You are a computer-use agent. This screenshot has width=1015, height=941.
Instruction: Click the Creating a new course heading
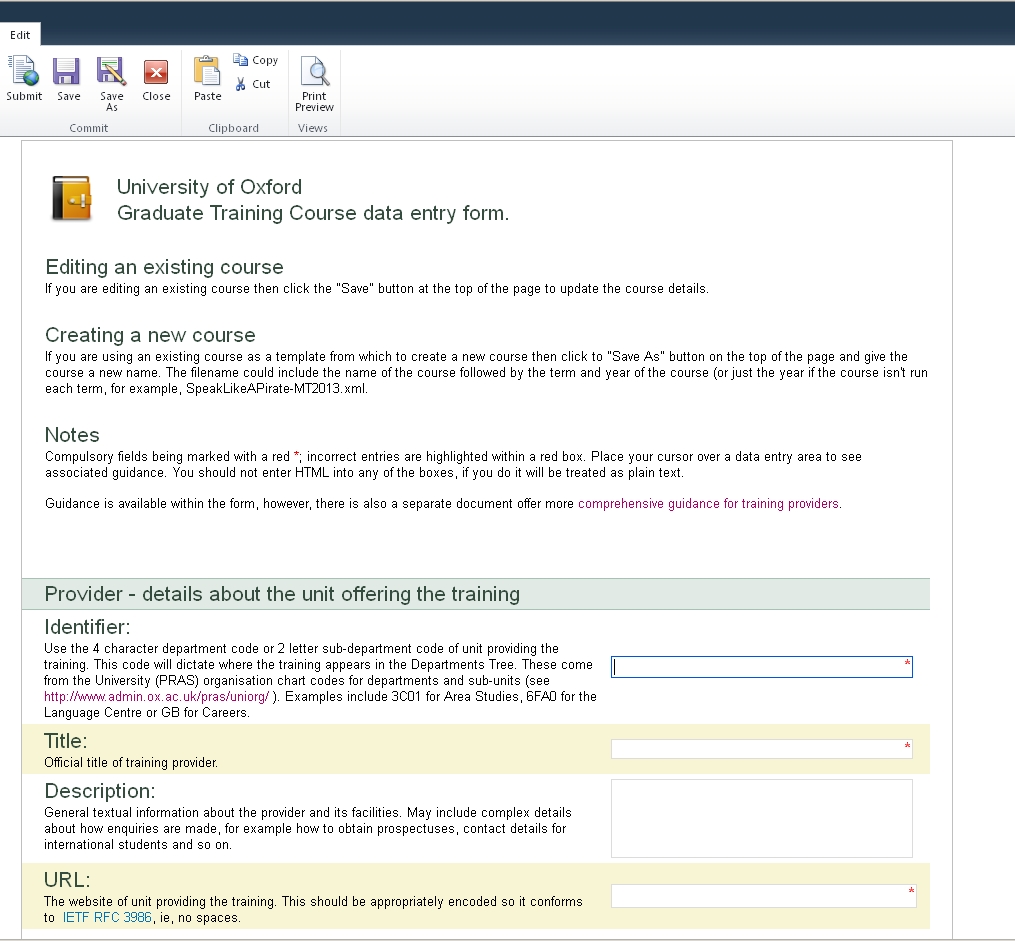click(x=150, y=335)
